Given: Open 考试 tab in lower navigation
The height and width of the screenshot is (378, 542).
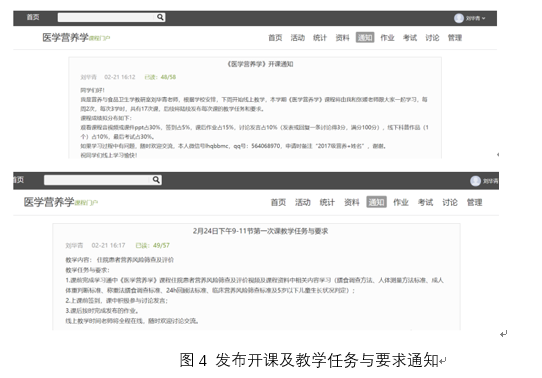Looking at the screenshot, I should [425, 202].
